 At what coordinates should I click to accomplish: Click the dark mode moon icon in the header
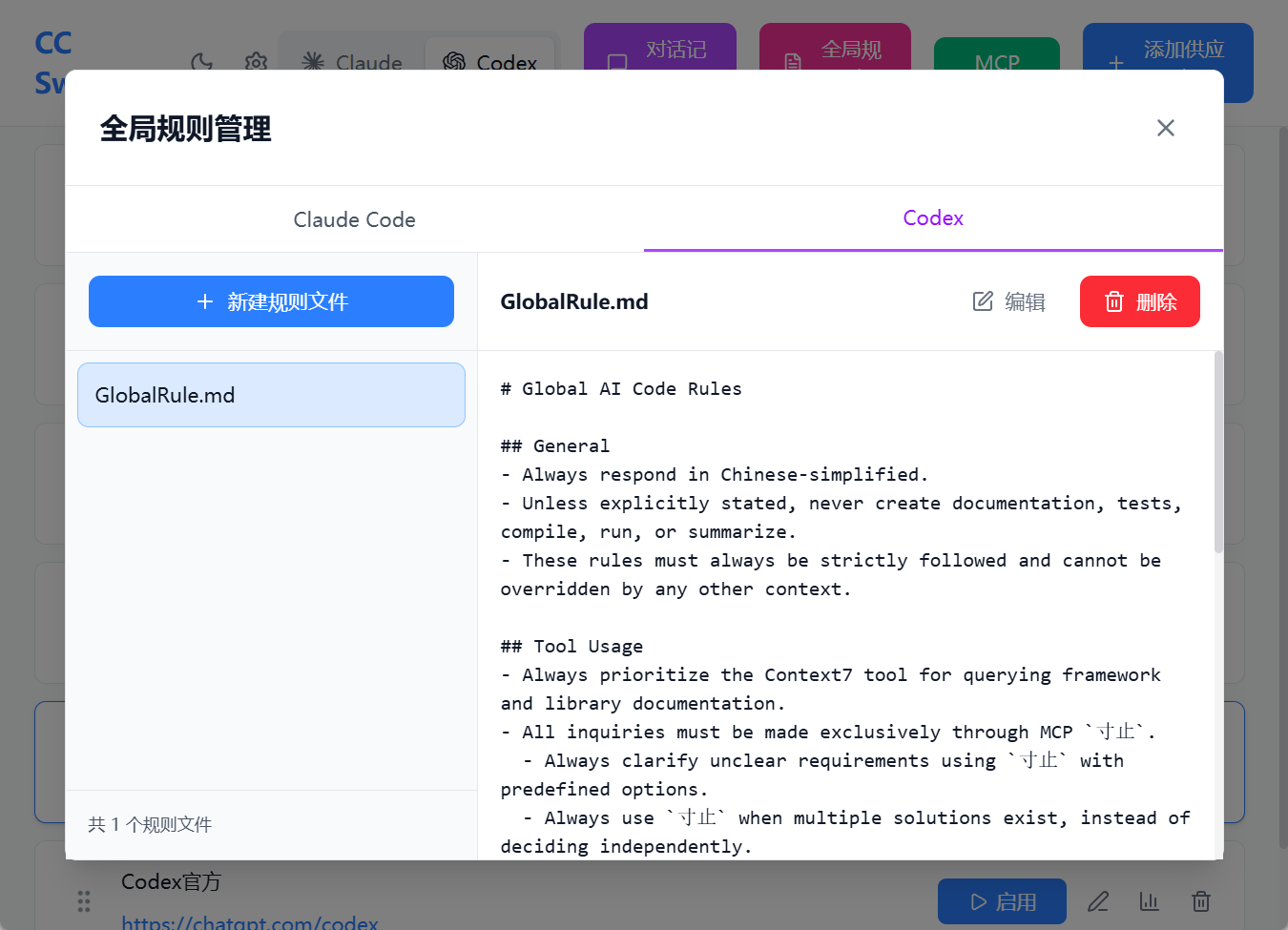(x=202, y=63)
